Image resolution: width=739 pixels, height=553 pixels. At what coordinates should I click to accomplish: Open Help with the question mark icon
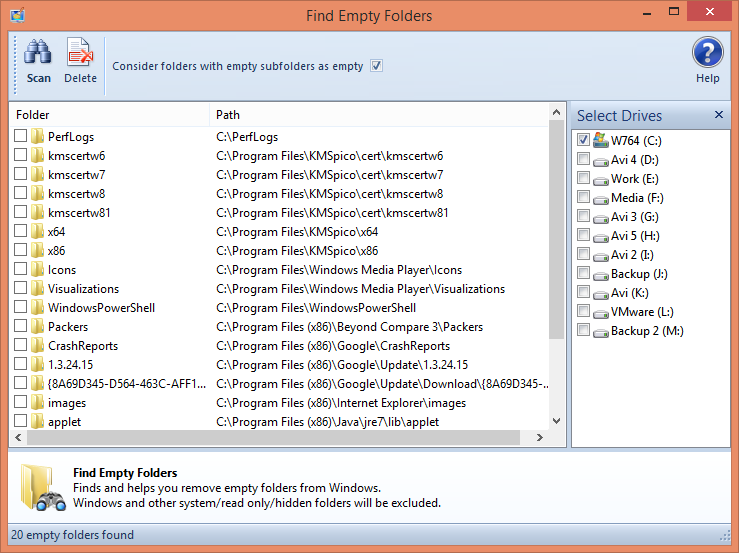pos(707,52)
